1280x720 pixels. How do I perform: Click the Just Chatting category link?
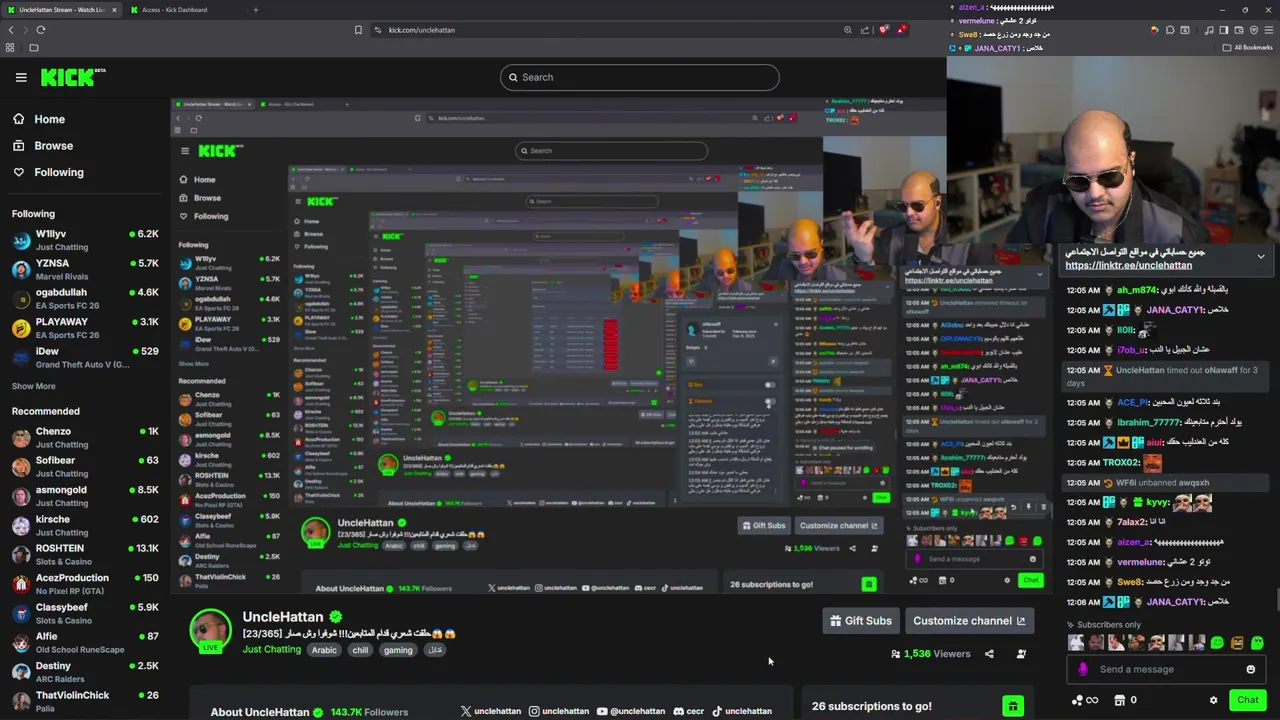tap(271, 650)
